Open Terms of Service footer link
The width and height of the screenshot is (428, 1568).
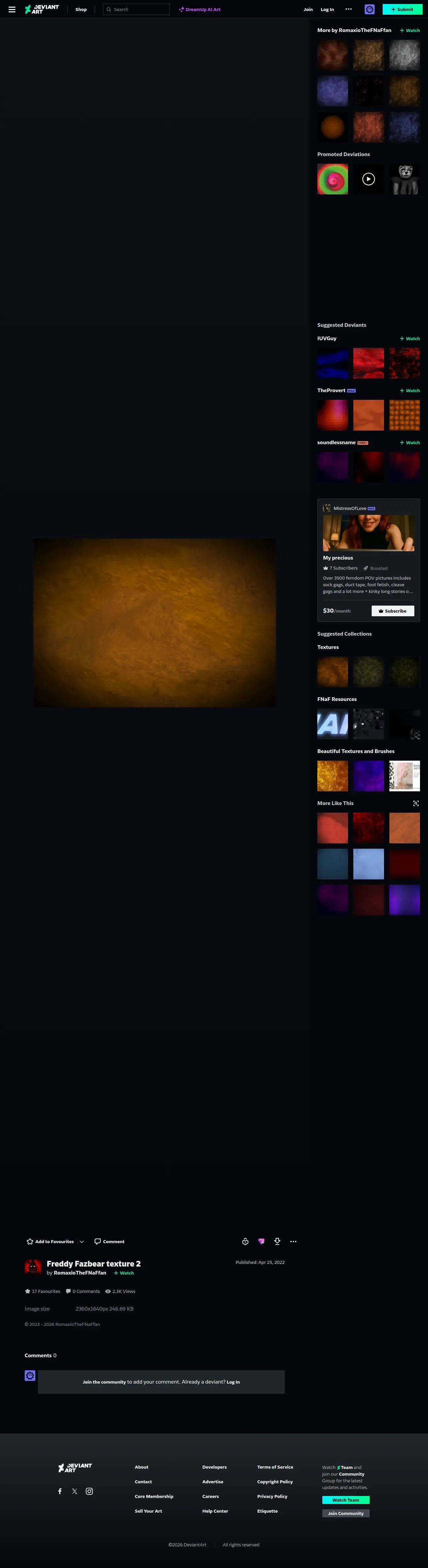point(275,1467)
